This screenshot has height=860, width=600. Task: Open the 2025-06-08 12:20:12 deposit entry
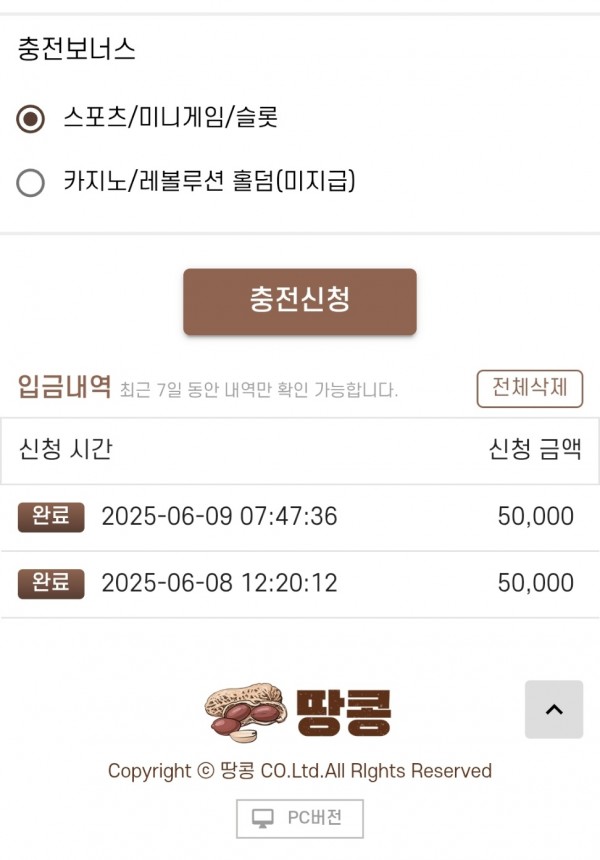300,584
